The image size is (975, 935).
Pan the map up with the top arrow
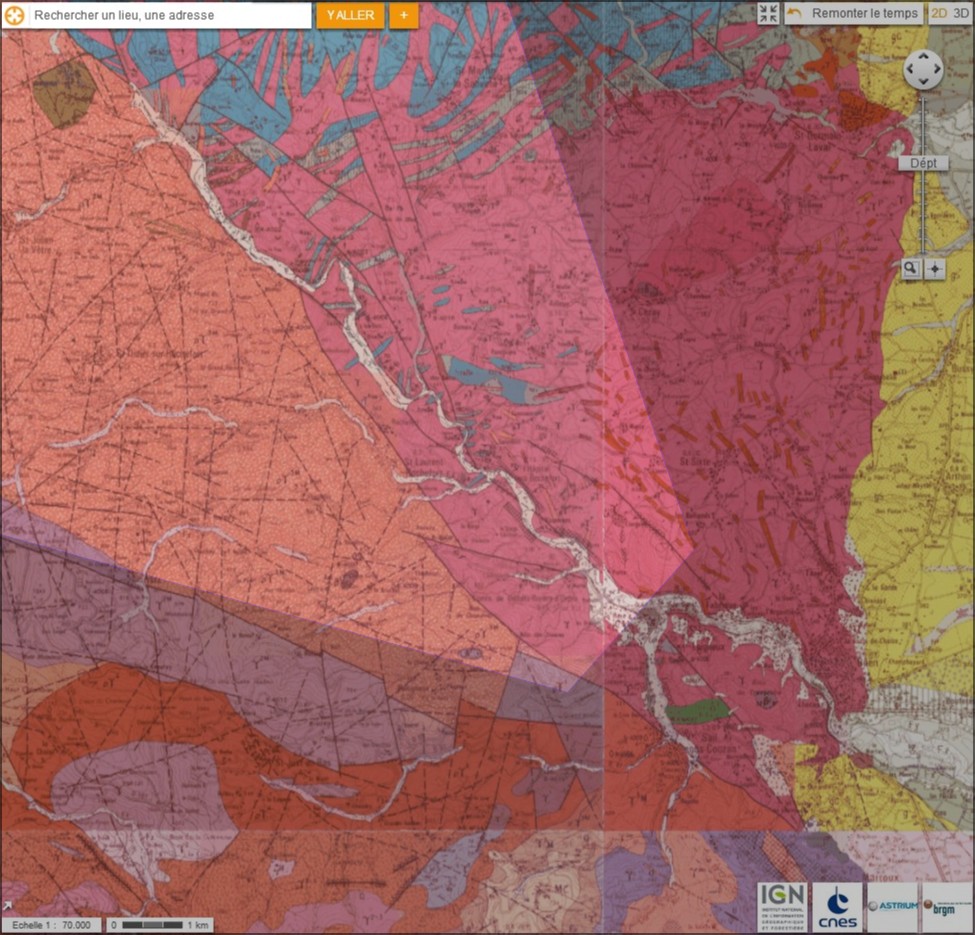tap(922, 57)
